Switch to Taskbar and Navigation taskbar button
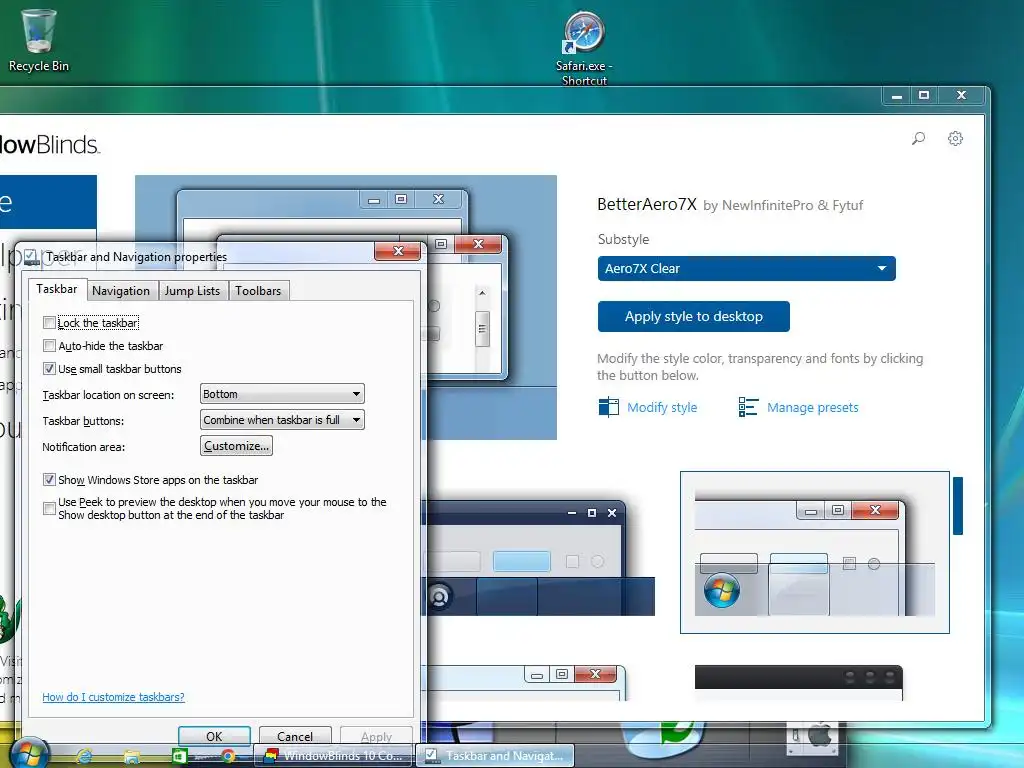The image size is (1024, 768). click(x=495, y=756)
